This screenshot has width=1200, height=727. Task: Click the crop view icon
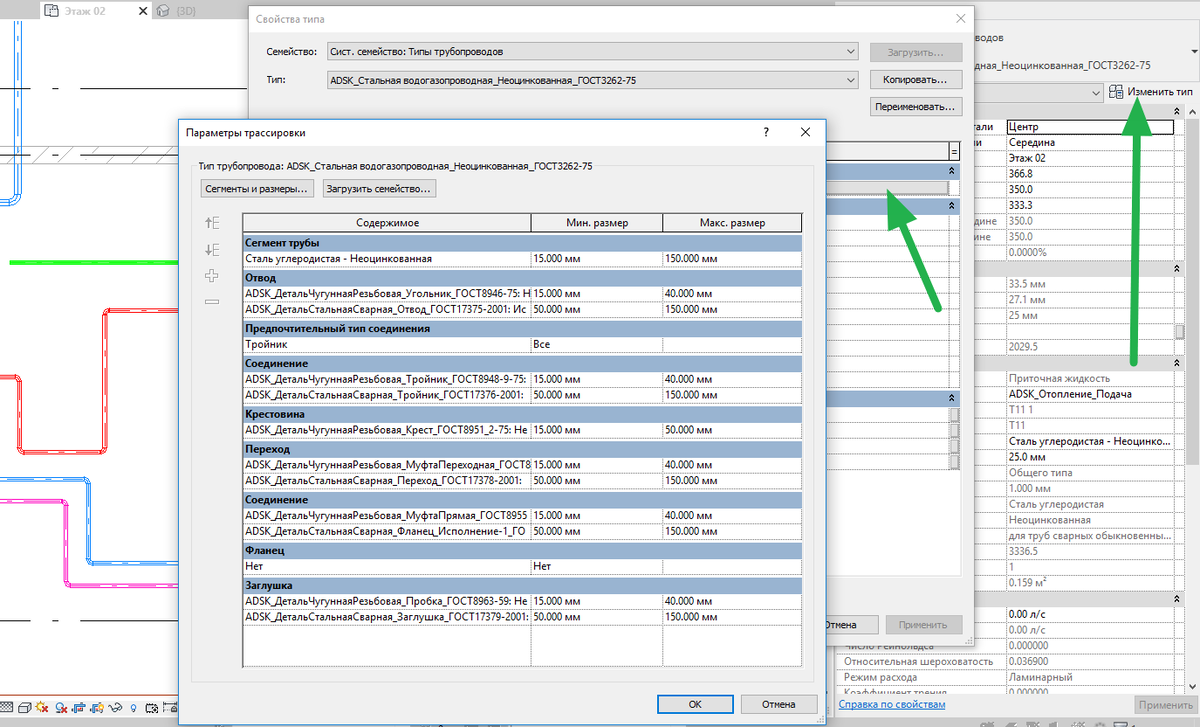78,708
